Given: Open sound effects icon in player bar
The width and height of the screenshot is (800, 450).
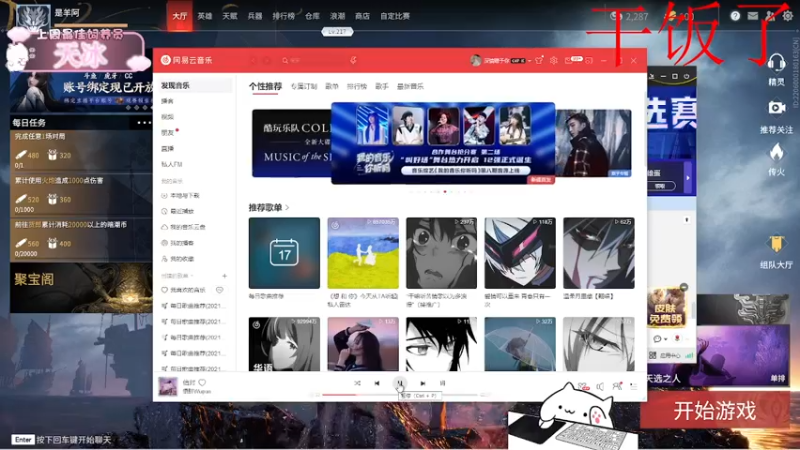Looking at the screenshot, I should tap(583, 386).
